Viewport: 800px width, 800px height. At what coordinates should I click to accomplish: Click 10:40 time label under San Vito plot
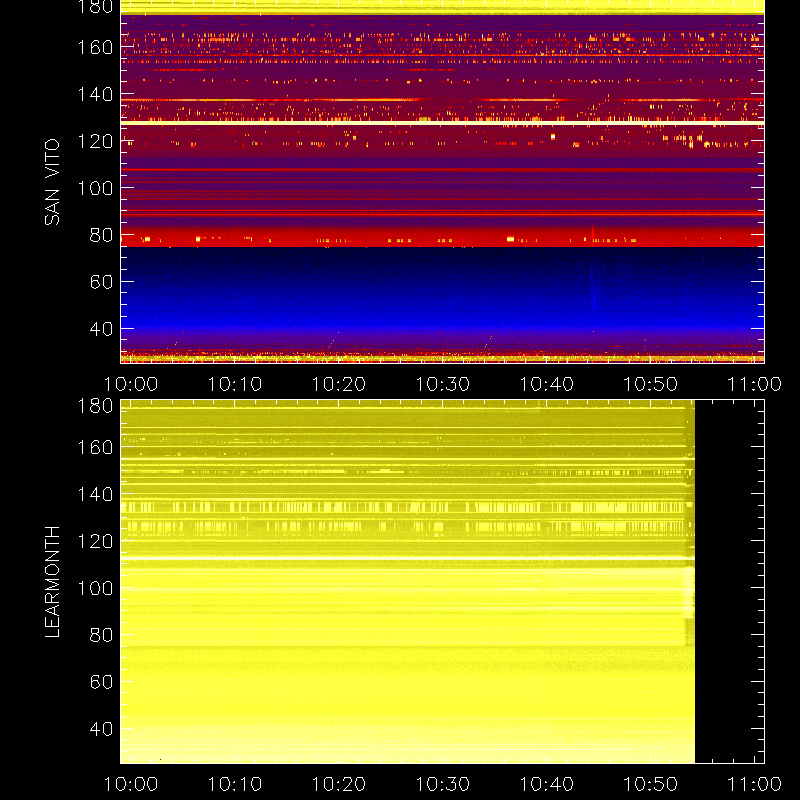pyautogui.click(x=546, y=384)
